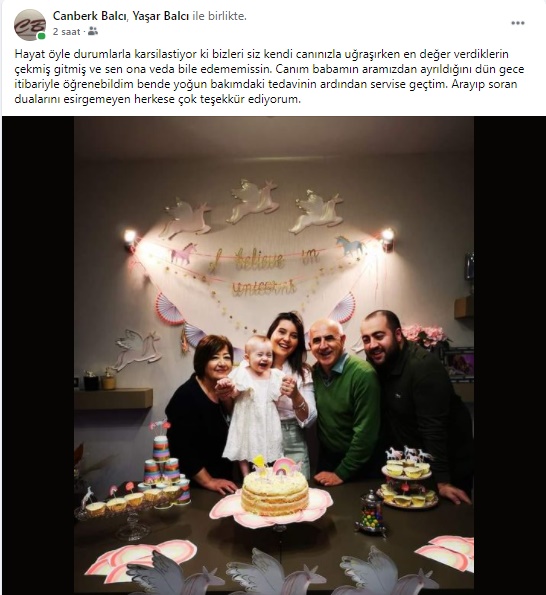Click the "ile birlikte" tagged-with text

click(219, 16)
